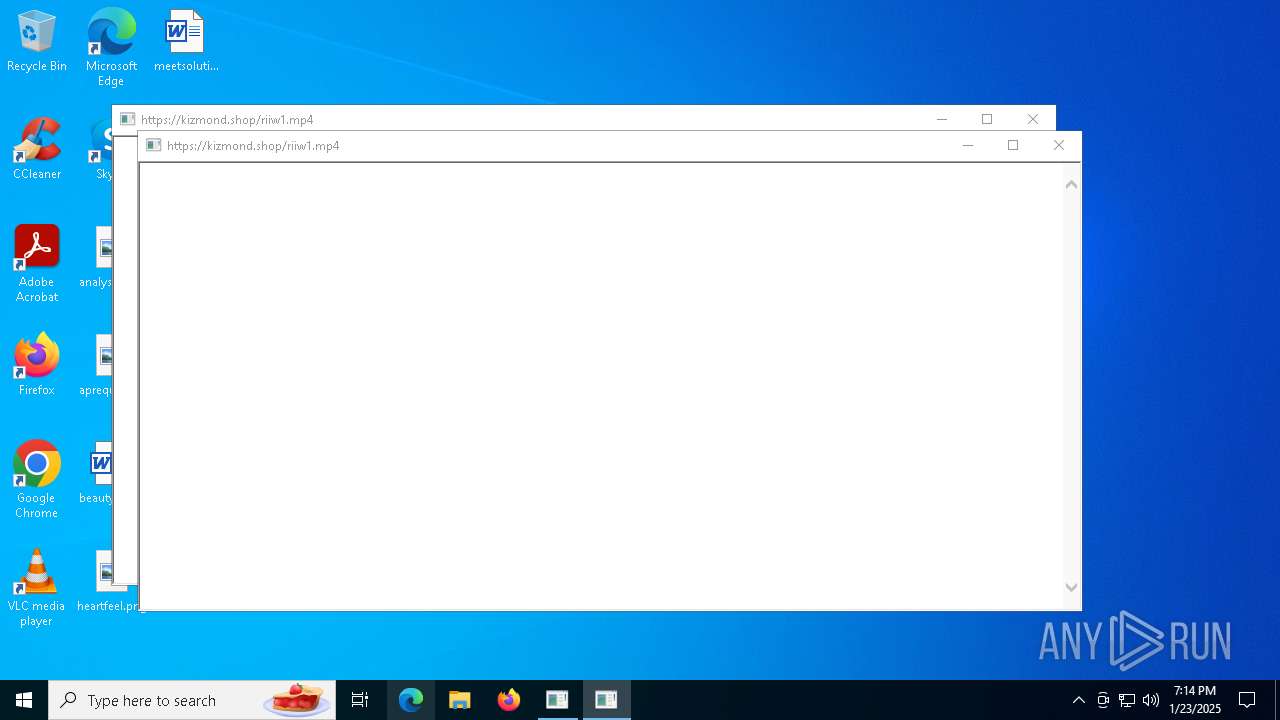Click the strawberry cake search highlight icon
1280x720 pixels.
297,699
